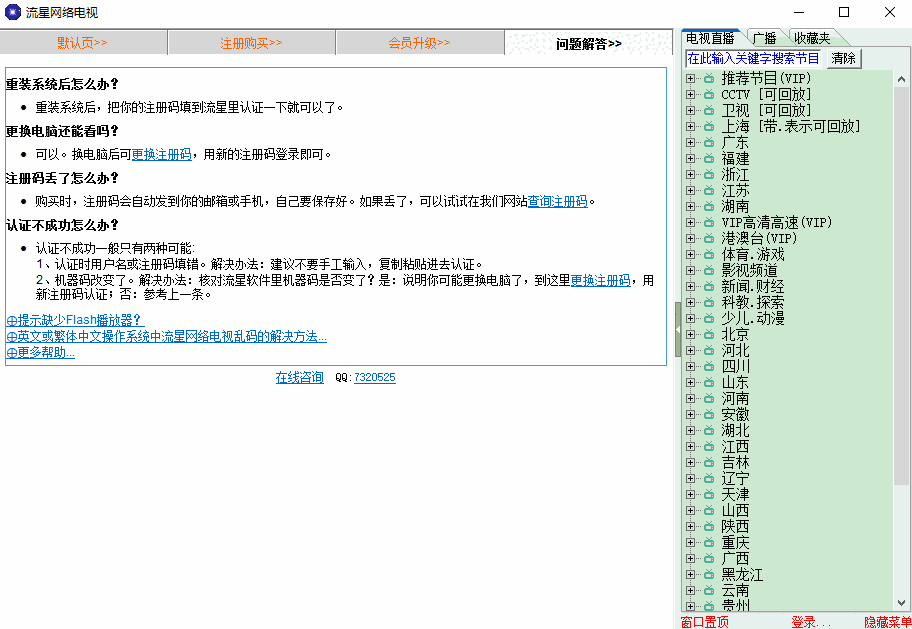The height and width of the screenshot is (629, 912).
Task: Go to the 注册购买>> tab
Action: point(251,43)
